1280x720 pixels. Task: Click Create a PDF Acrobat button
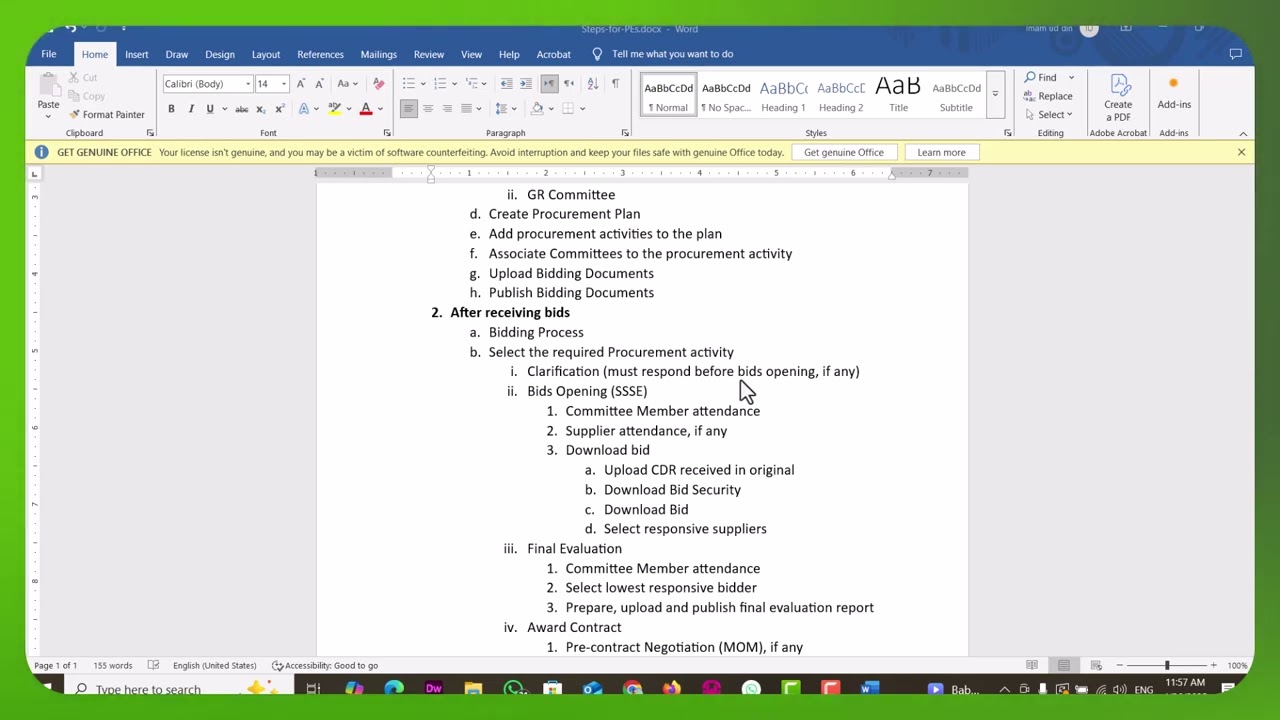tap(1118, 98)
